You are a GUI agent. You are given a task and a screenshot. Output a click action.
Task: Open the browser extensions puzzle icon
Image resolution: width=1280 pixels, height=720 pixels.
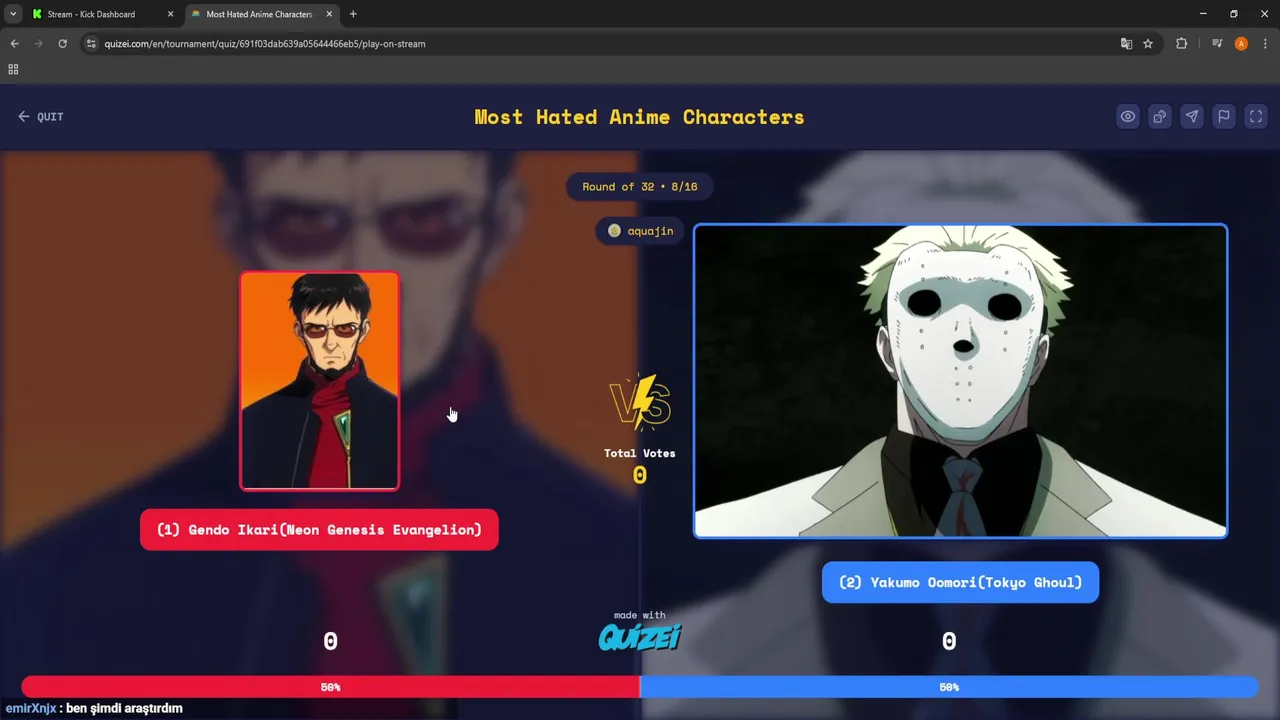(1181, 44)
